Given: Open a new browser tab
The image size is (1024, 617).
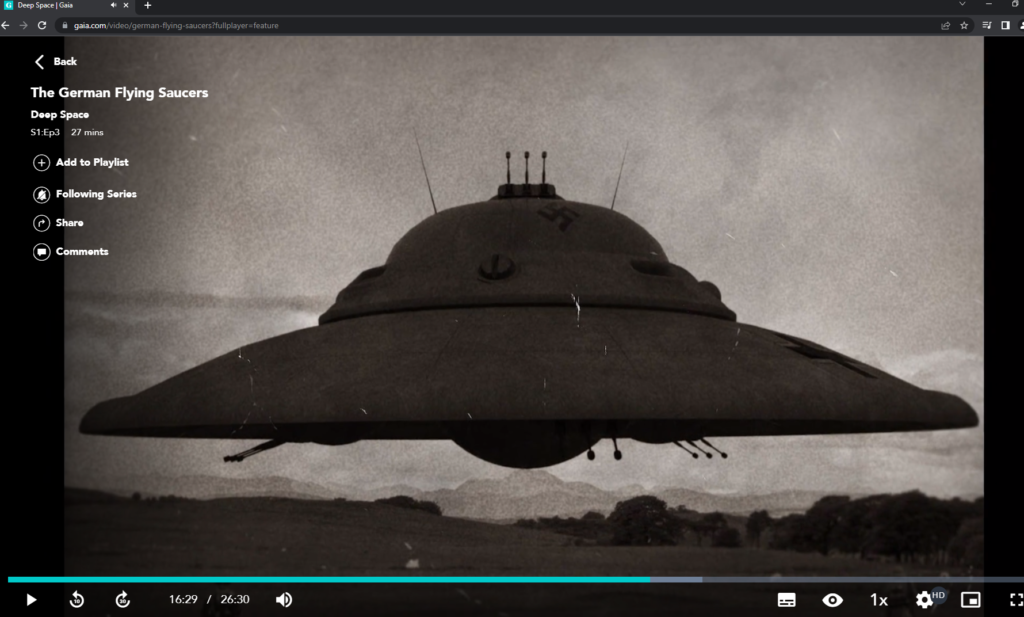Looking at the screenshot, I should (x=148, y=5).
